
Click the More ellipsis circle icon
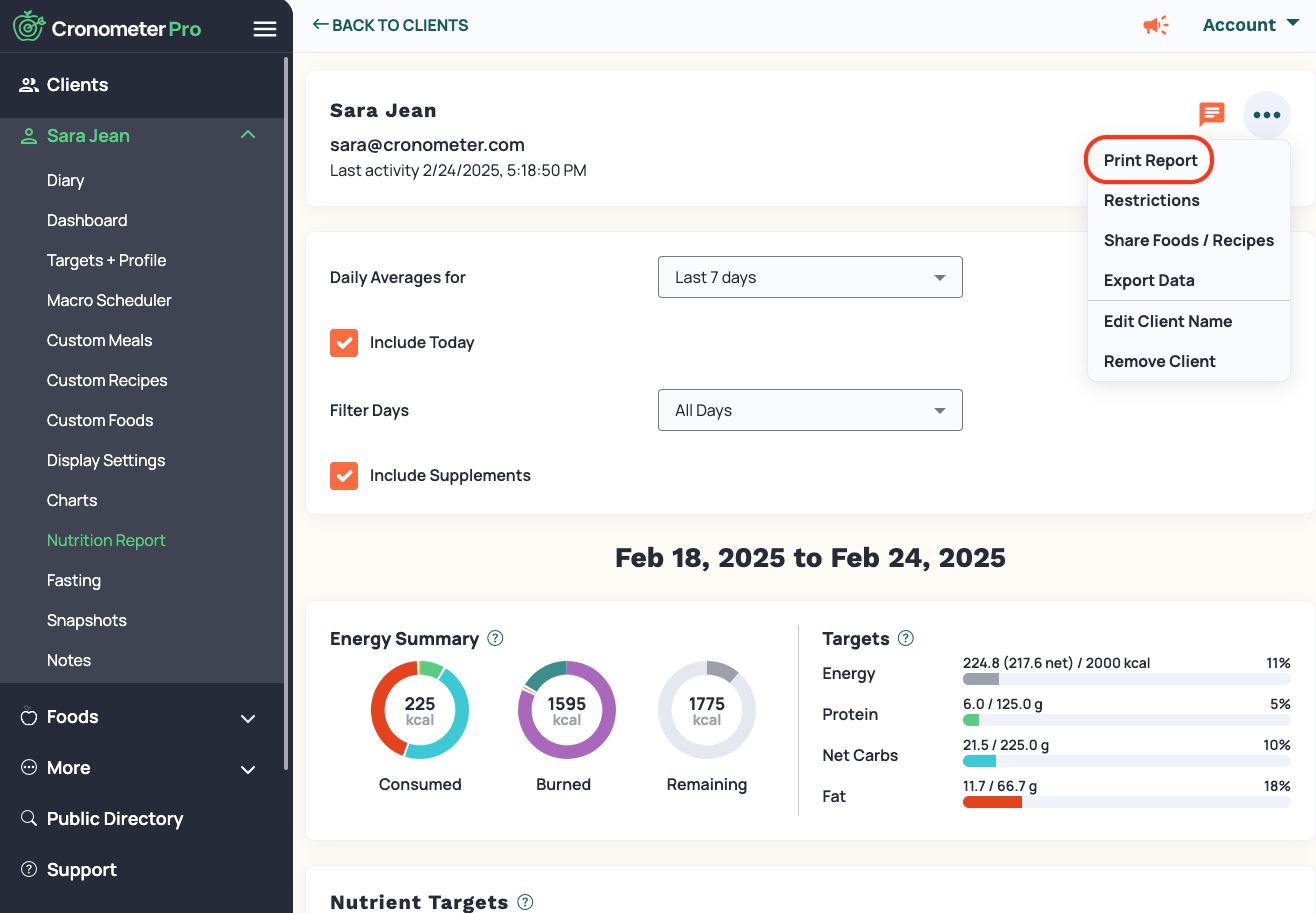coord(29,767)
